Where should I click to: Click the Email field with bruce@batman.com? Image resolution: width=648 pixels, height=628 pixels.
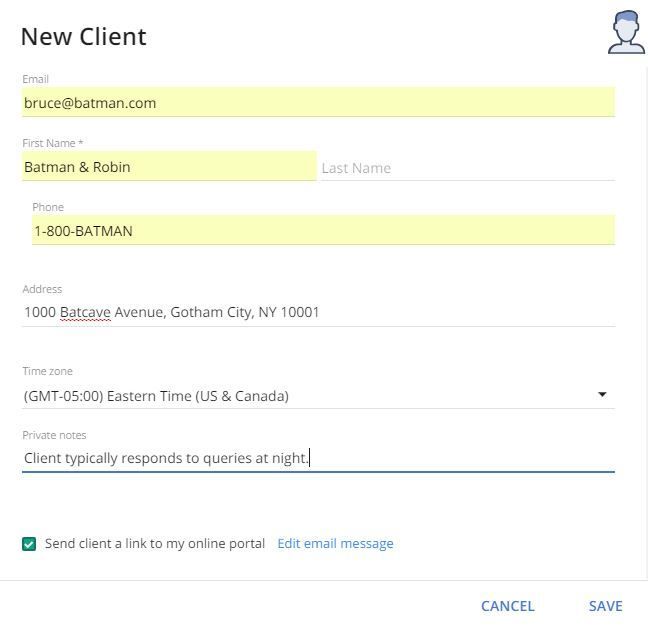[318, 103]
